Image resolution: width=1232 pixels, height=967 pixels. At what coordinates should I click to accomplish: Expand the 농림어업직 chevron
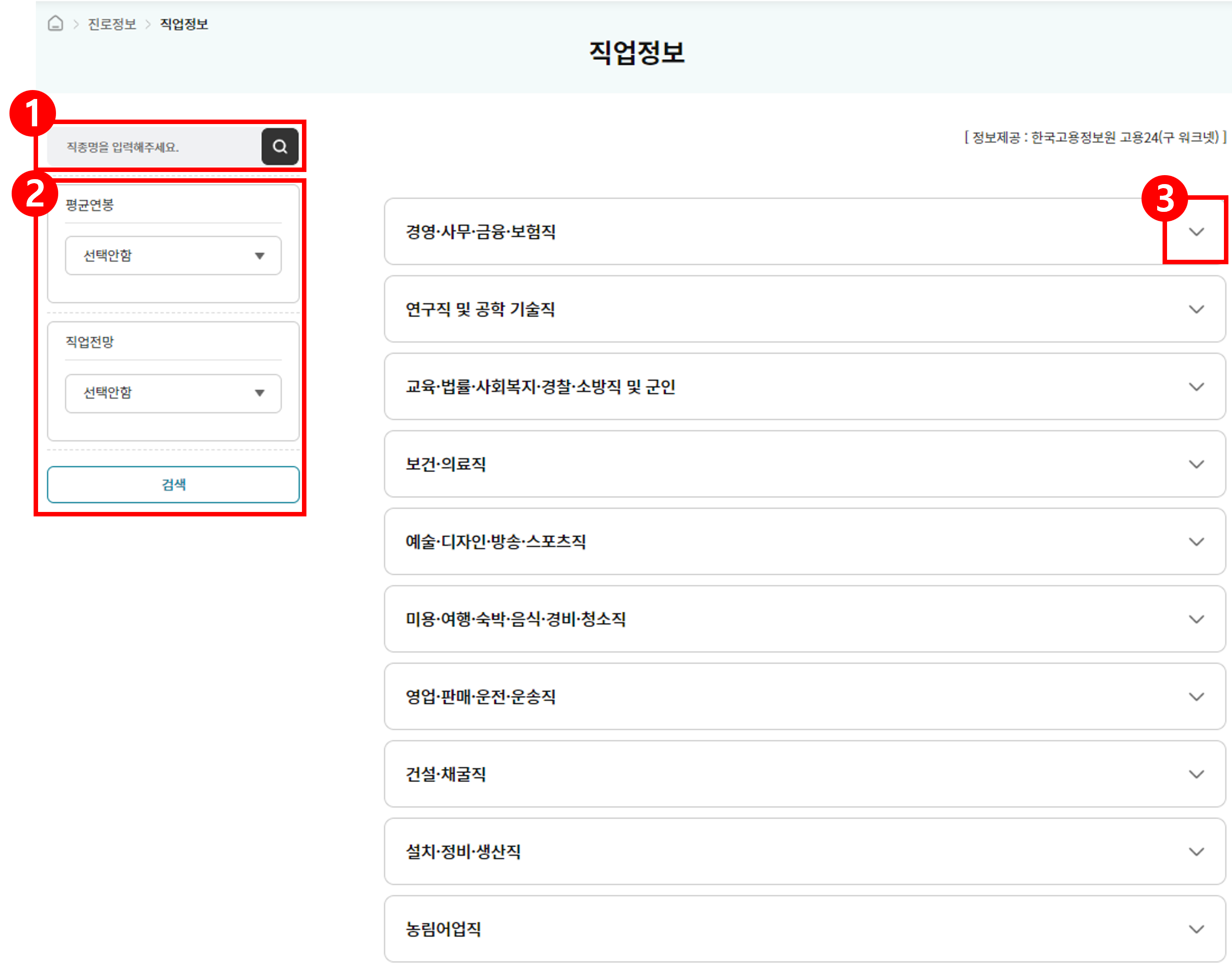(1196, 930)
